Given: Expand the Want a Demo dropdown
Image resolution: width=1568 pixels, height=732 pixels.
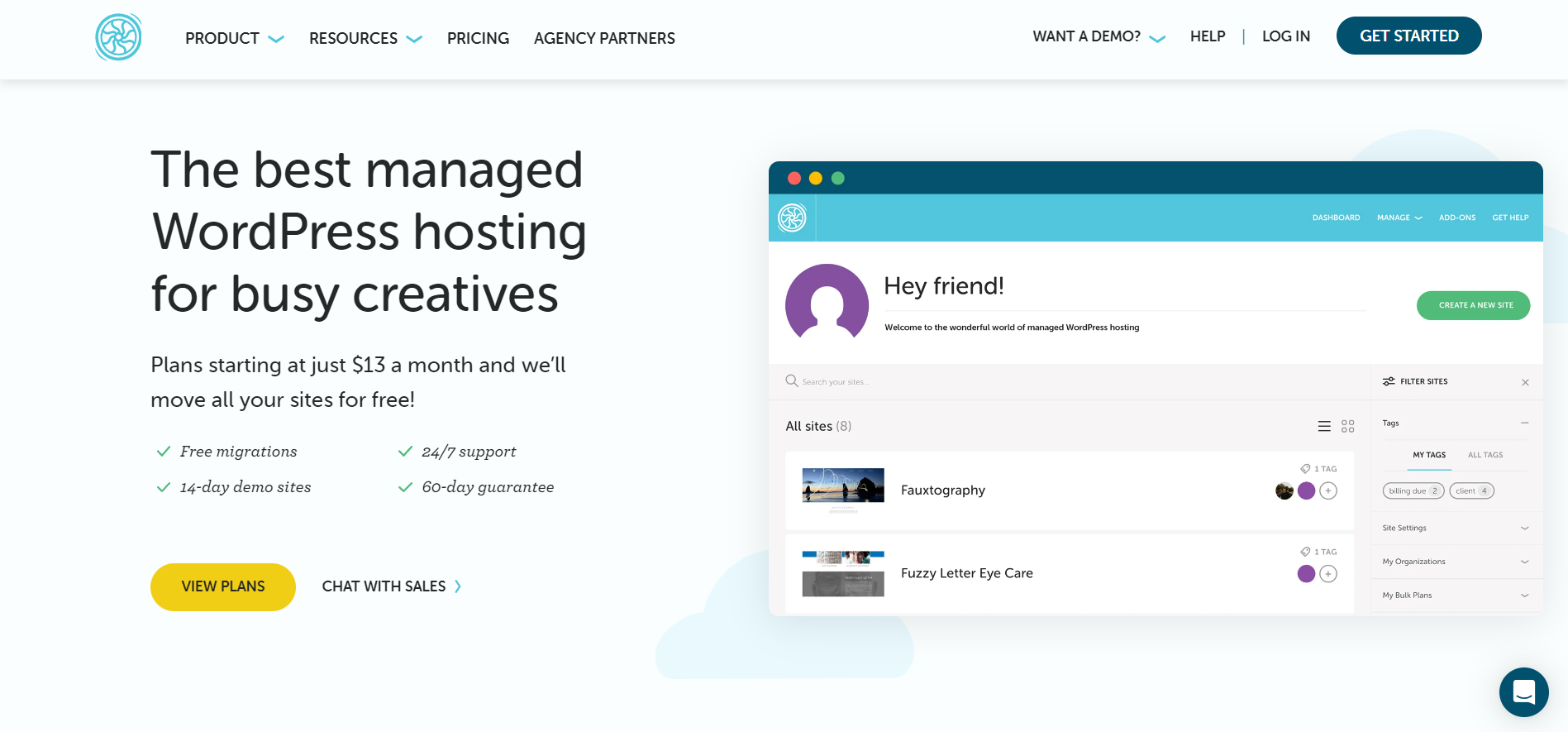Looking at the screenshot, I should pyautogui.click(x=1099, y=36).
